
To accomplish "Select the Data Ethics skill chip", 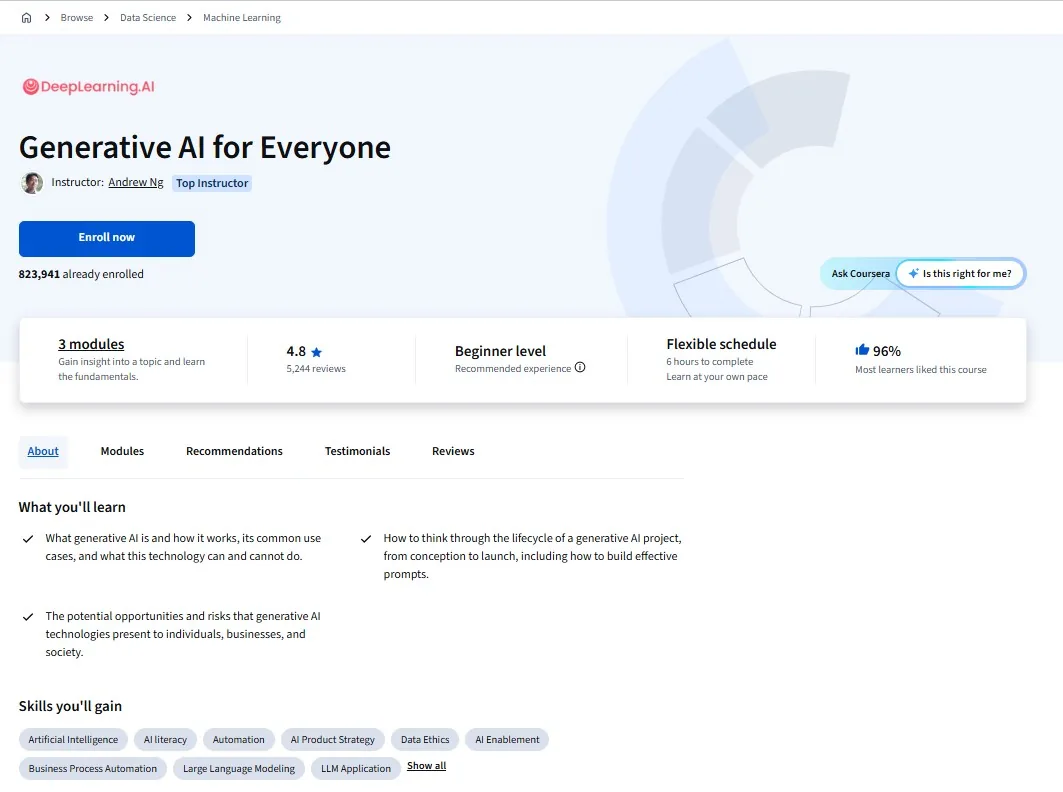I will 425,740.
